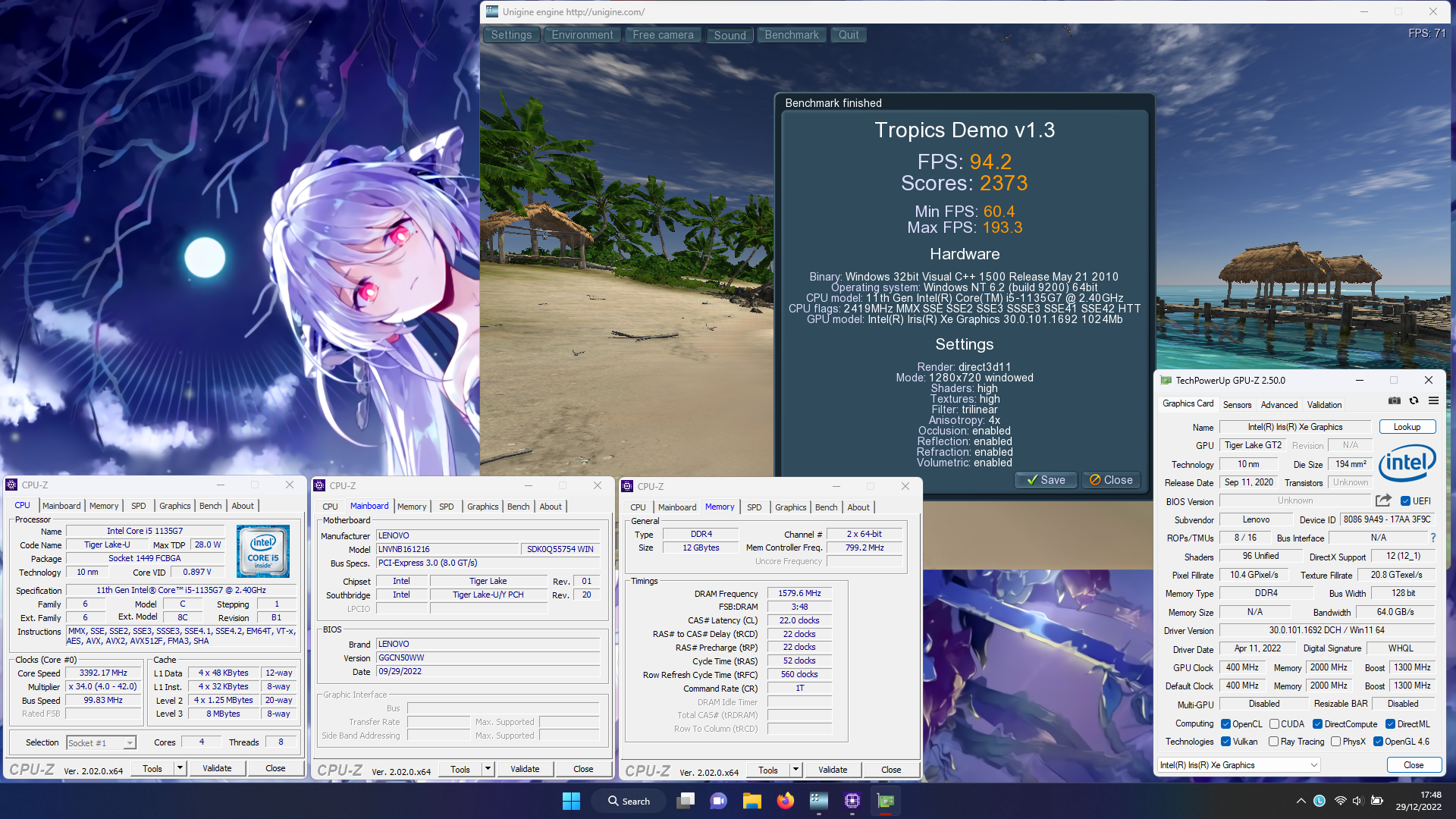Click the GPU-Z taskbar icon

click(885, 801)
